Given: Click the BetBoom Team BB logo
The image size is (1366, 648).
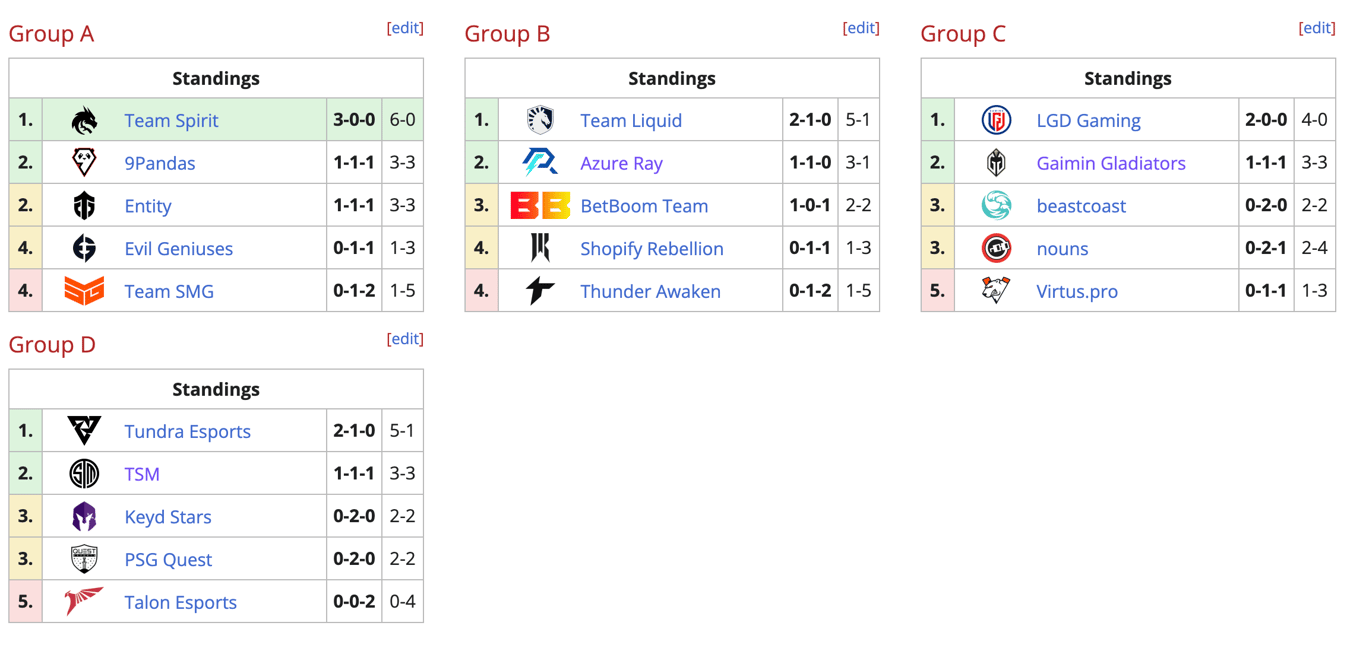Looking at the screenshot, I should coord(540,206).
